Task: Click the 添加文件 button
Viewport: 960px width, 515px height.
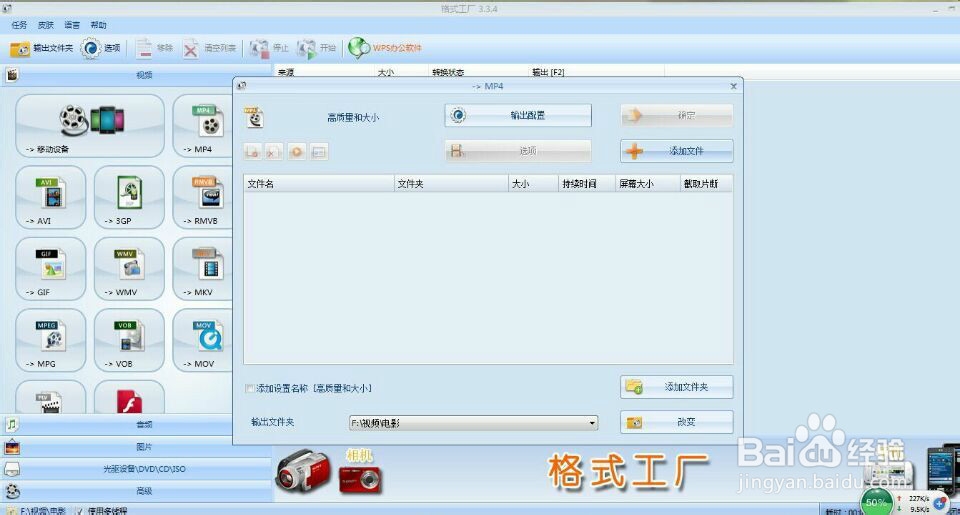Action: click(x=677, y=151)
